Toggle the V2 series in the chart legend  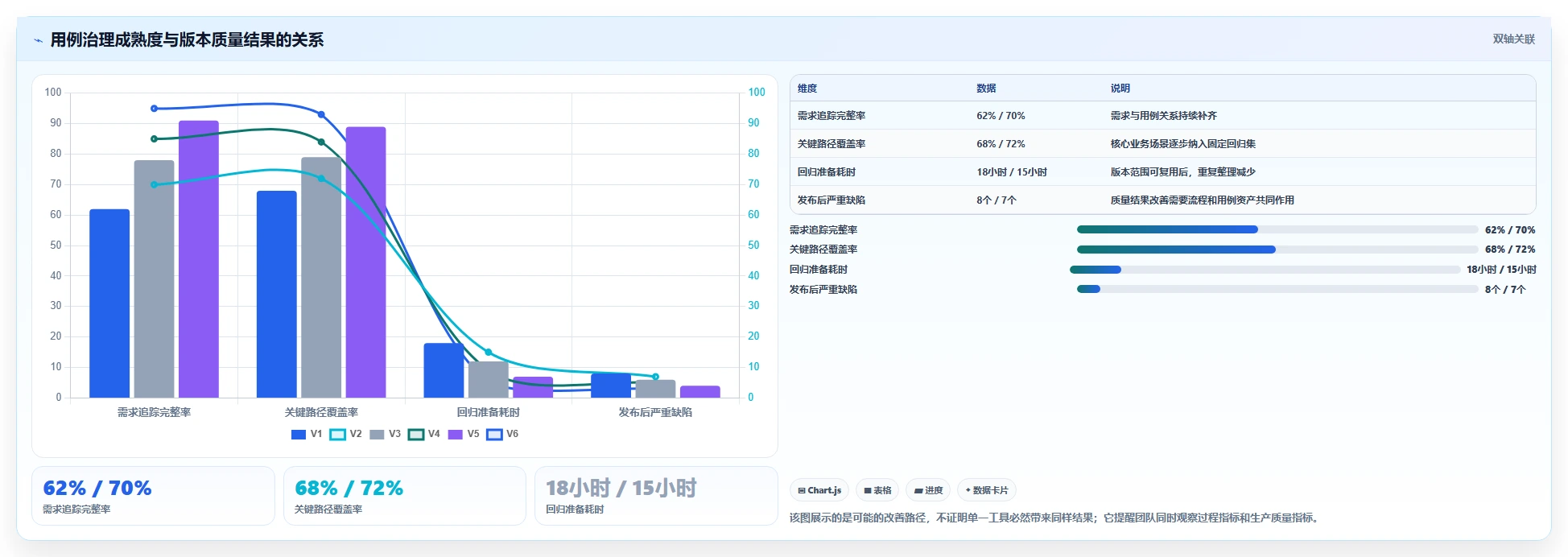click(x=346, y=434)
